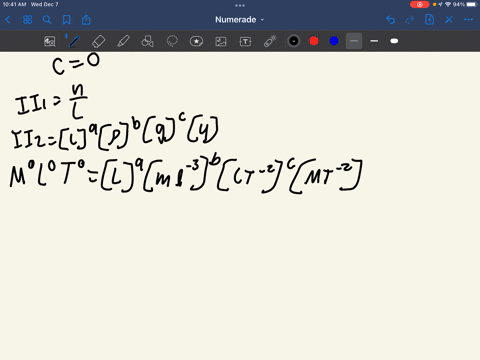Go back with the left chevron
This screenshot has height=360, width=480.
[8, 20]
